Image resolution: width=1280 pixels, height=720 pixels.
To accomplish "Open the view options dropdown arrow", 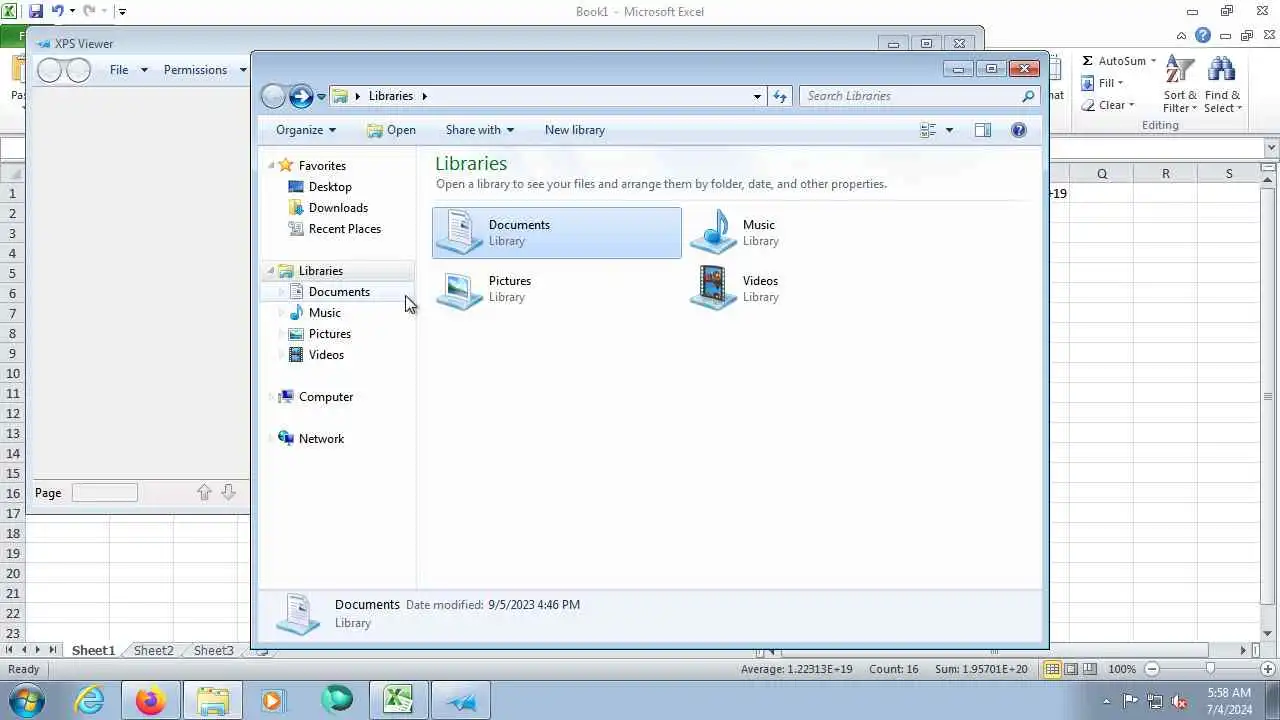I will 949,130.
